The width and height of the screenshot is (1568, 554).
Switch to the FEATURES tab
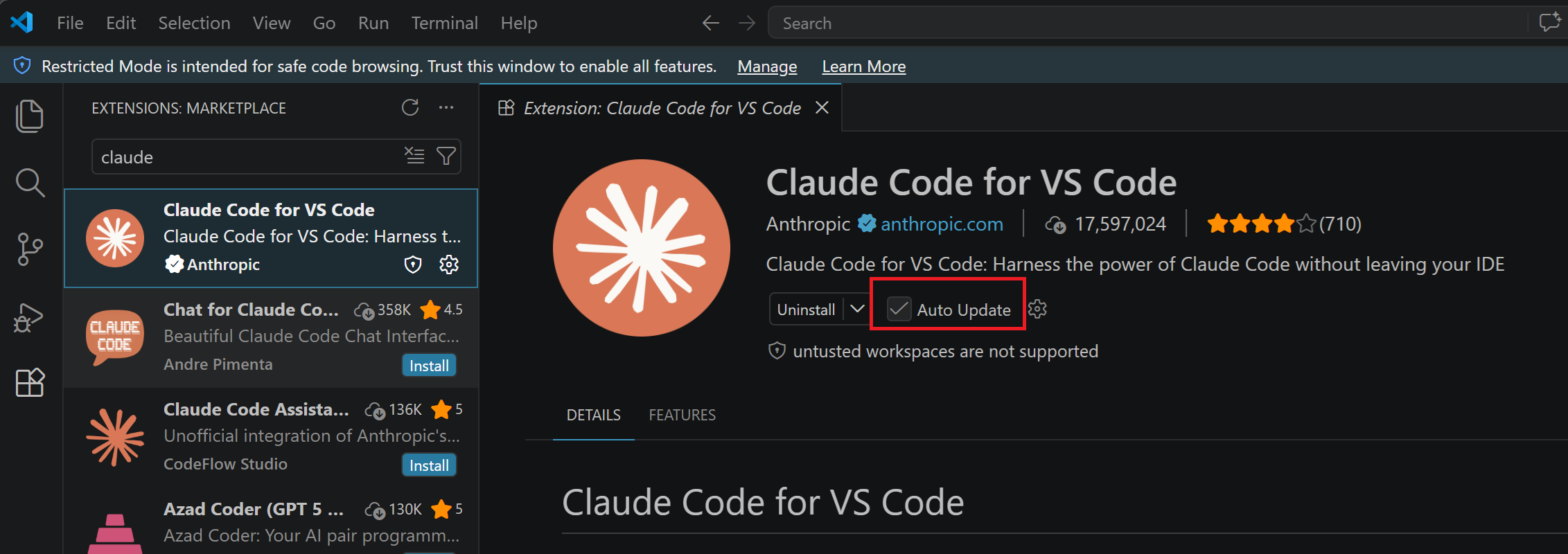682,415
